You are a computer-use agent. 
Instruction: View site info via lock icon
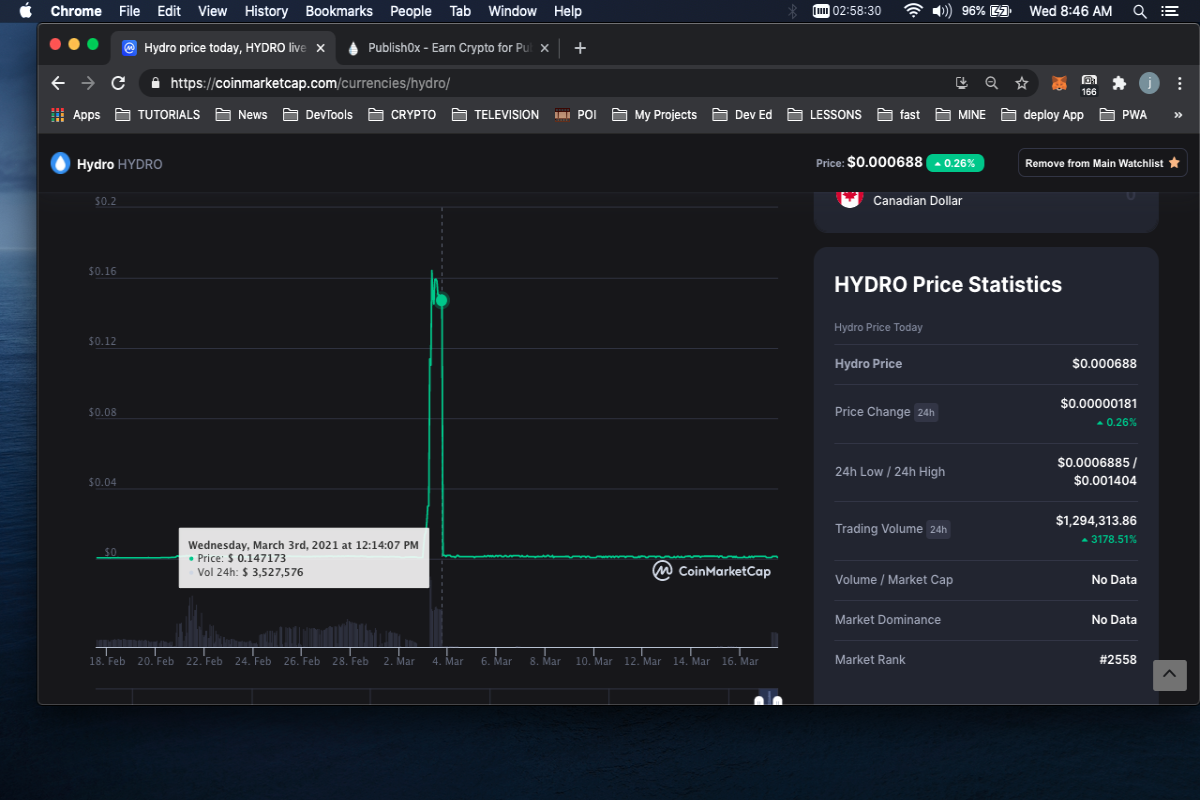(x=154, y=83)
